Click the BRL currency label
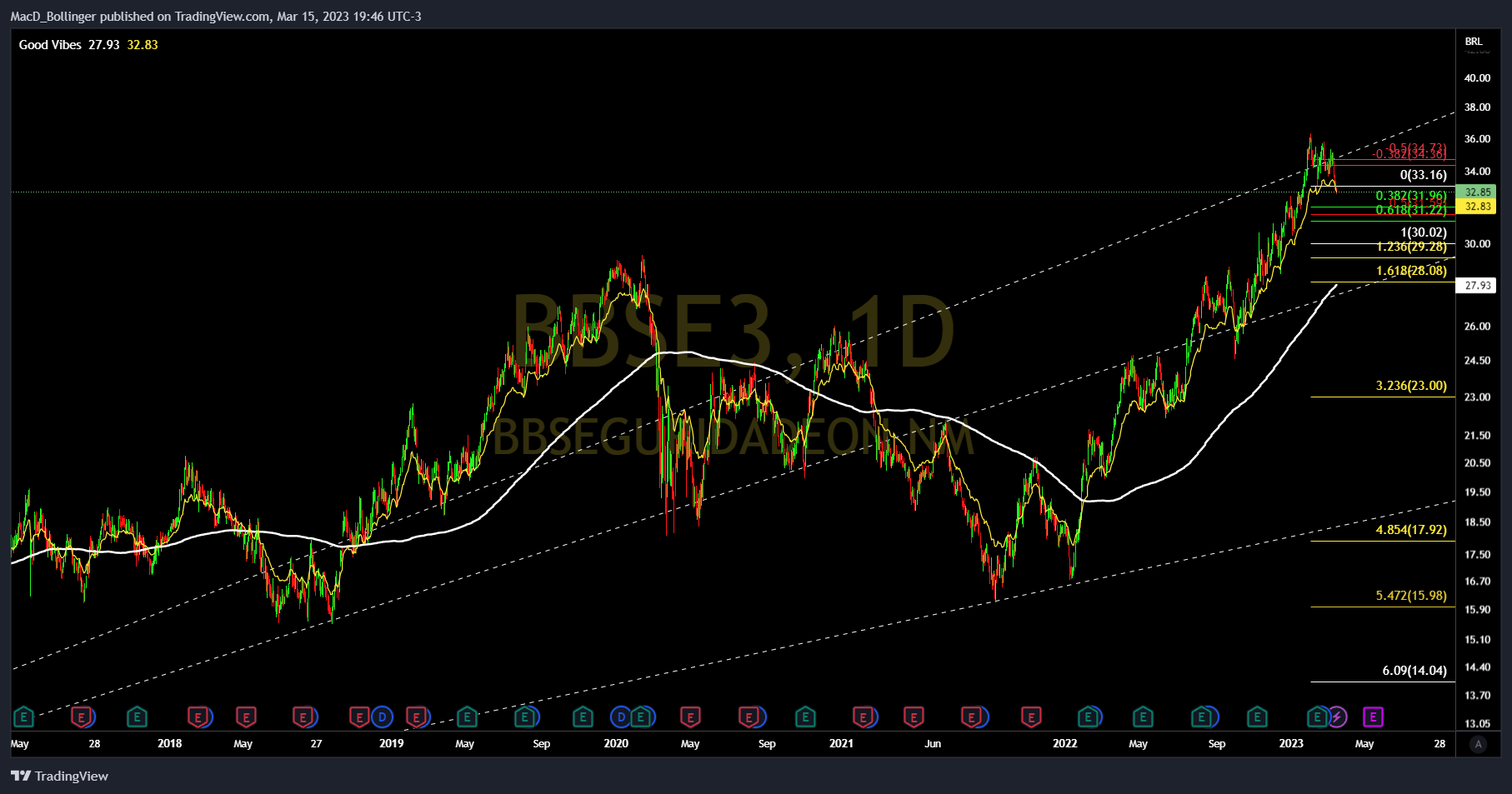This screenshot has width=1512, height=794. click(1474, 42)
